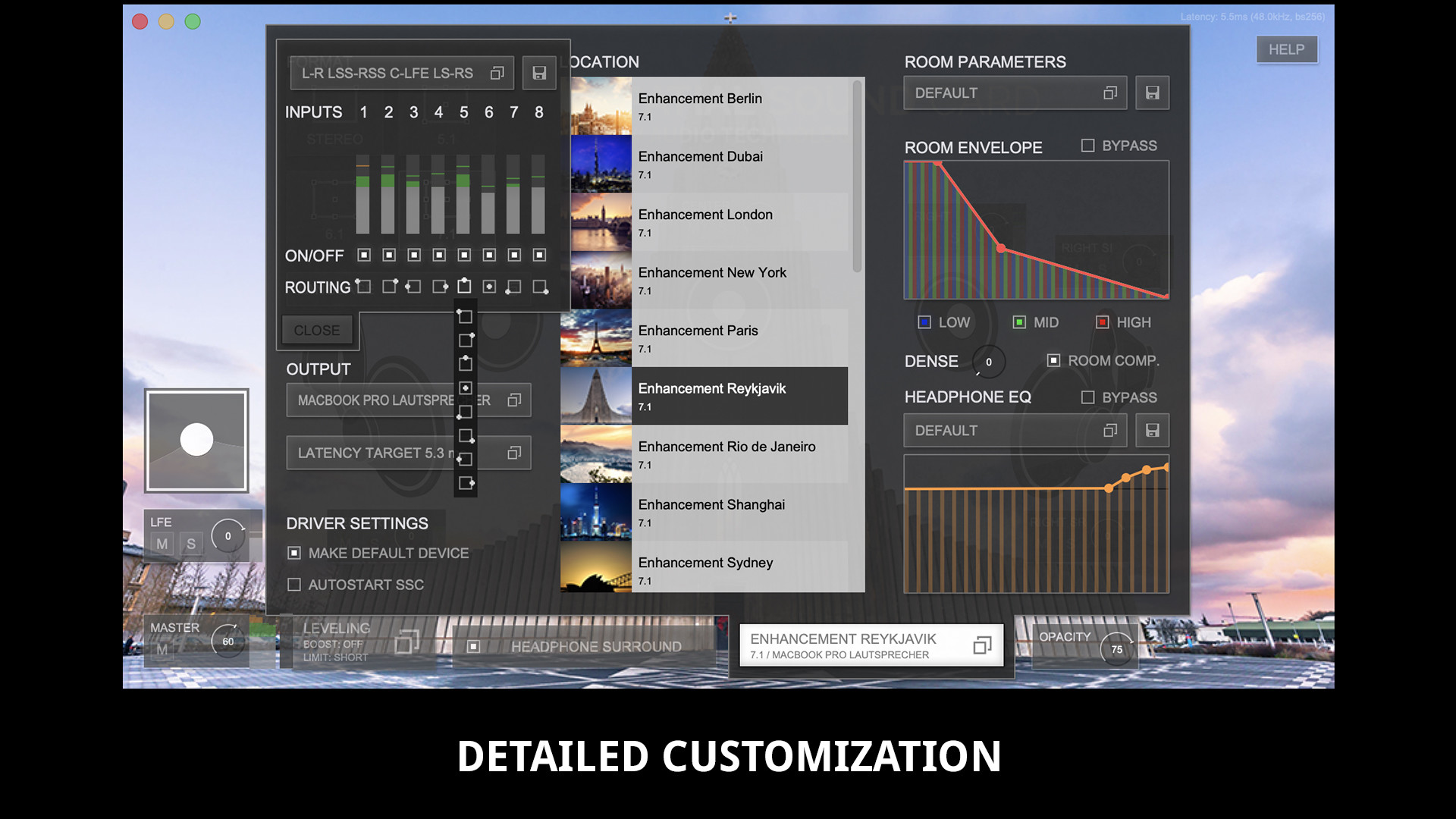Click the Enhancement Shanghai thumbnail image

596,512
